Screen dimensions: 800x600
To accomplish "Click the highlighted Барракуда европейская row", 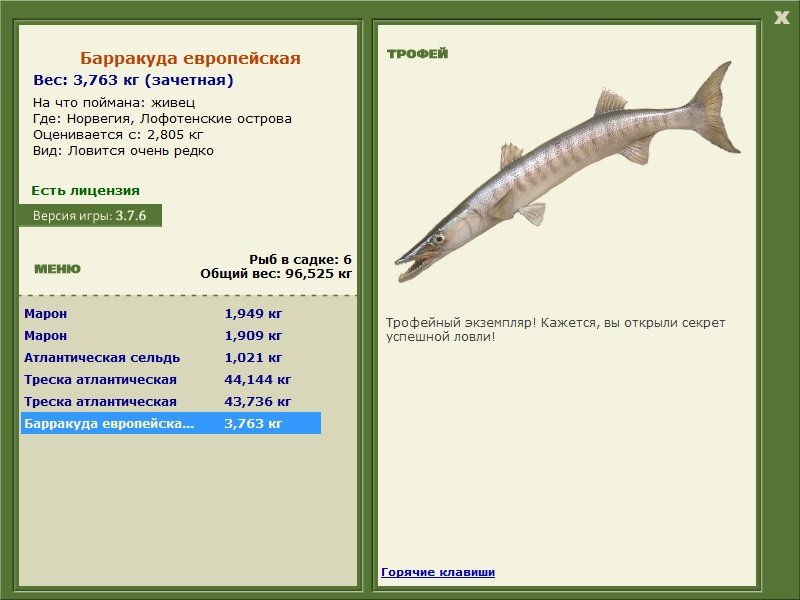I will click(170, 423).
